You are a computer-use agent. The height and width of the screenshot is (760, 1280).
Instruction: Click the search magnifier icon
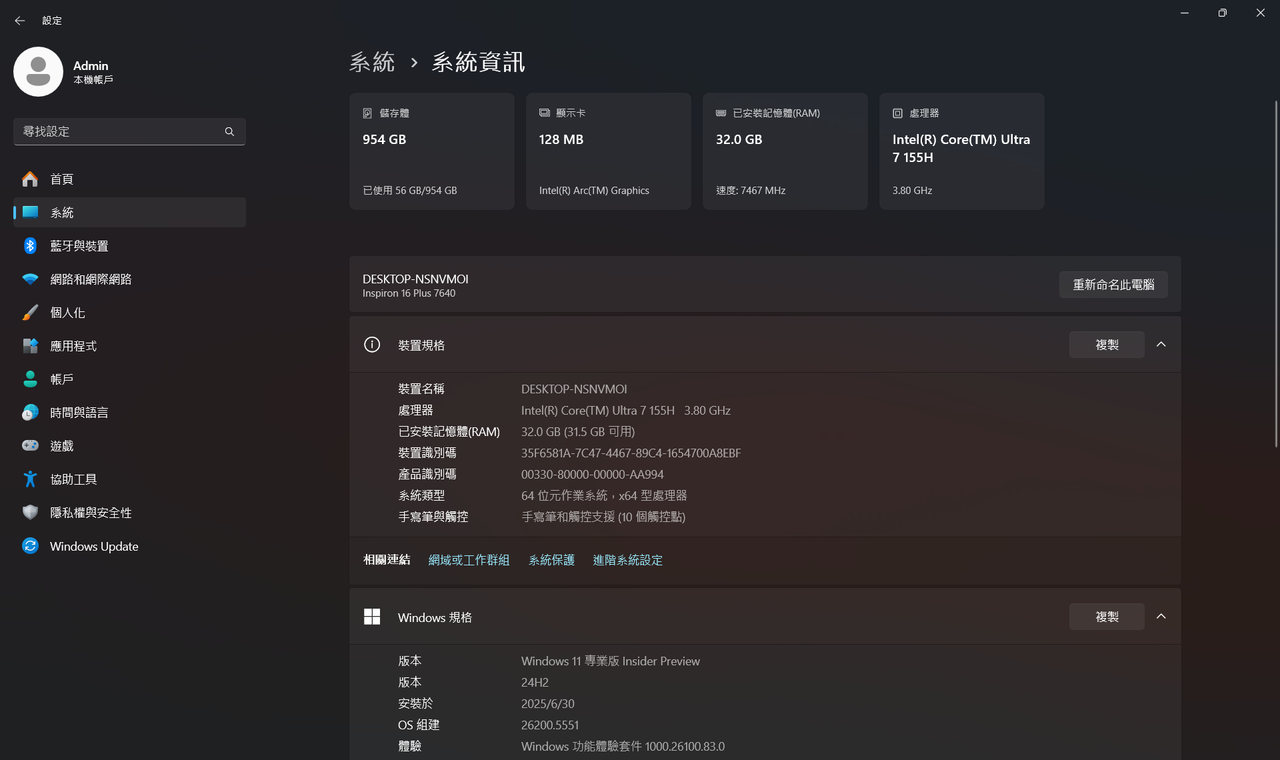click(x=229, y=131)
